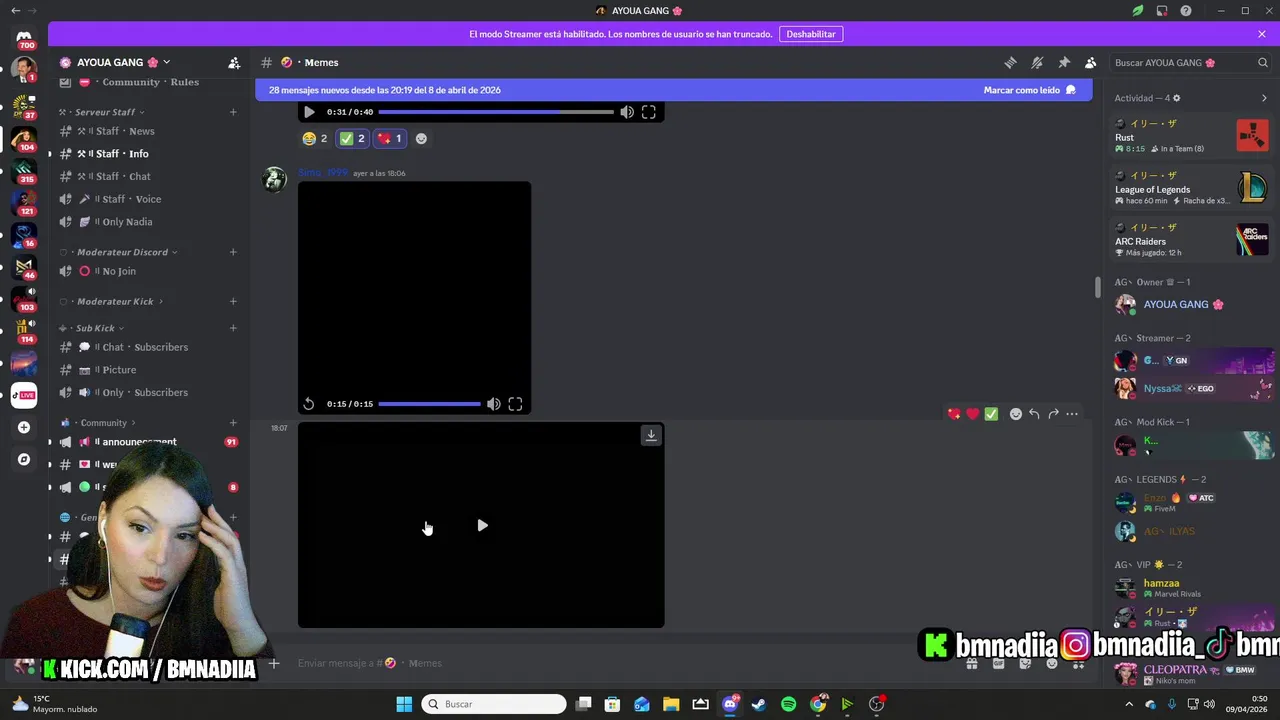Viewport: 1280px width, 720px height.
Task: Open member Nyssa in member list
Action: [x=1192, y=388]
